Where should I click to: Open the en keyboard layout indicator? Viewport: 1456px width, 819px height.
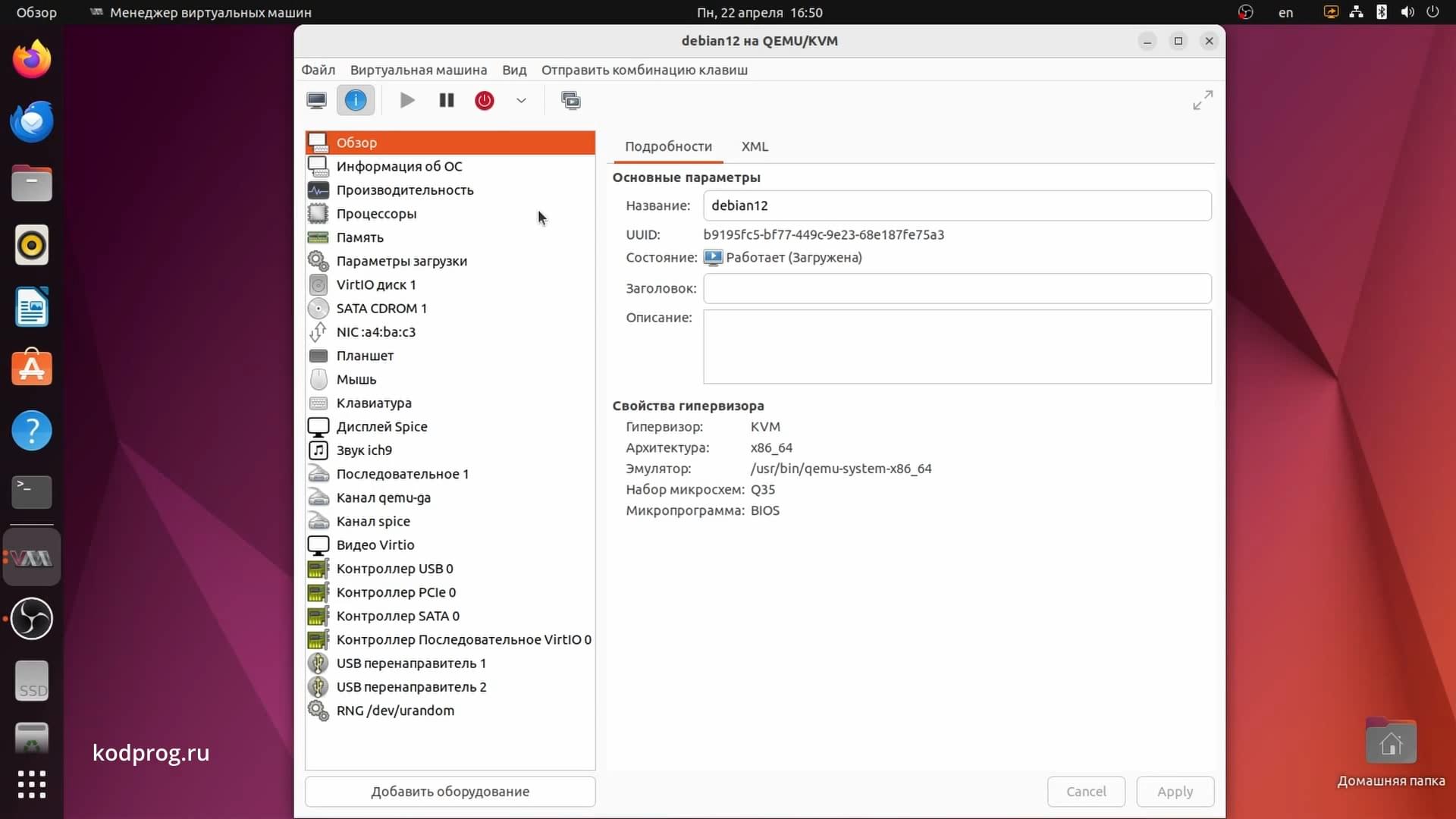tap(1285, 12)
